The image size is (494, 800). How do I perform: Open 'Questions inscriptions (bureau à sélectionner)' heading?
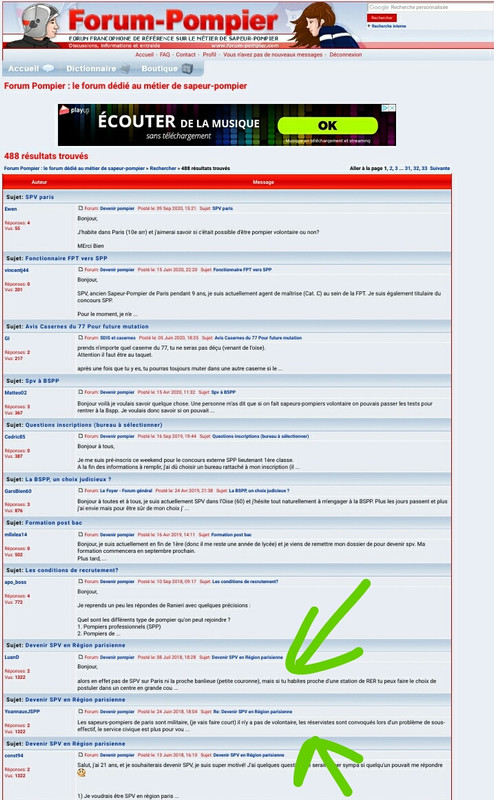pyautogui.click(x=94, y=424)
